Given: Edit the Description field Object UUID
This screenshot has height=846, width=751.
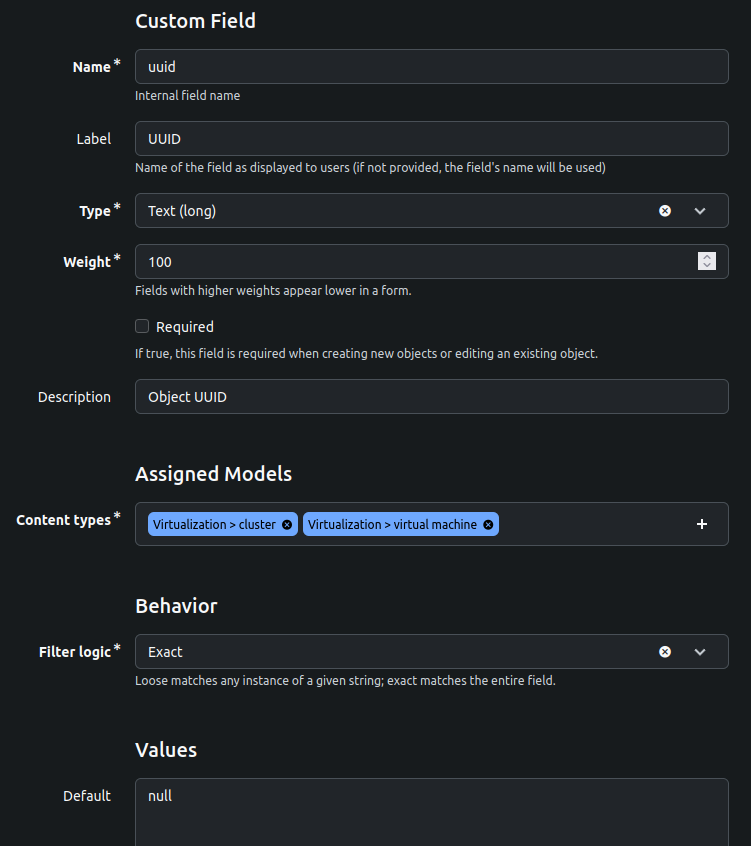Looking at the screenshot, I should (432, 397).
